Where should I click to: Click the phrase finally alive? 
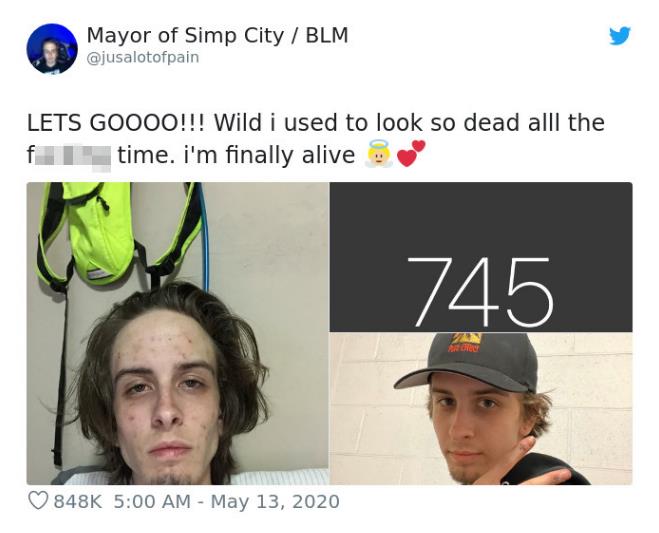[290, 155]
